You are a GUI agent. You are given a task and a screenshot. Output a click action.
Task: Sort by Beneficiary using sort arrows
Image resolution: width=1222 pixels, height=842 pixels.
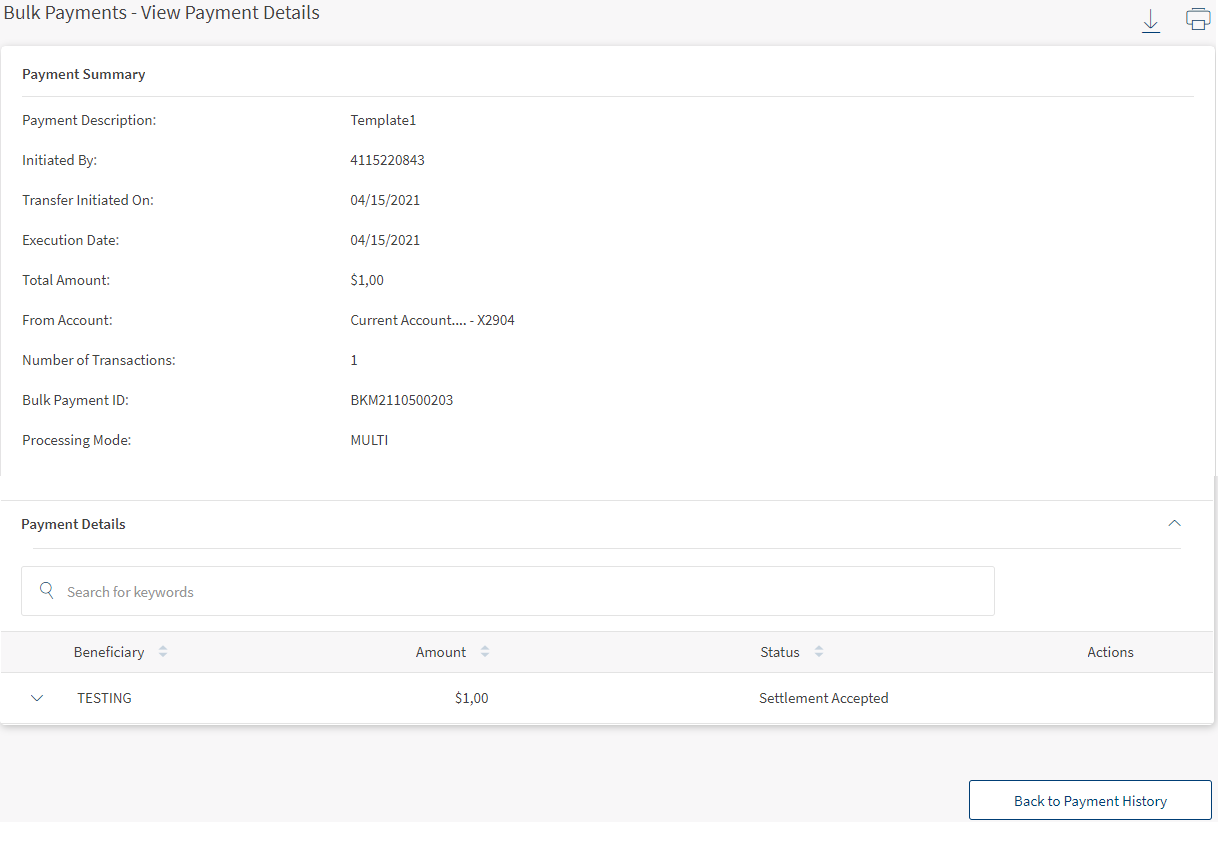coord(163,652)
